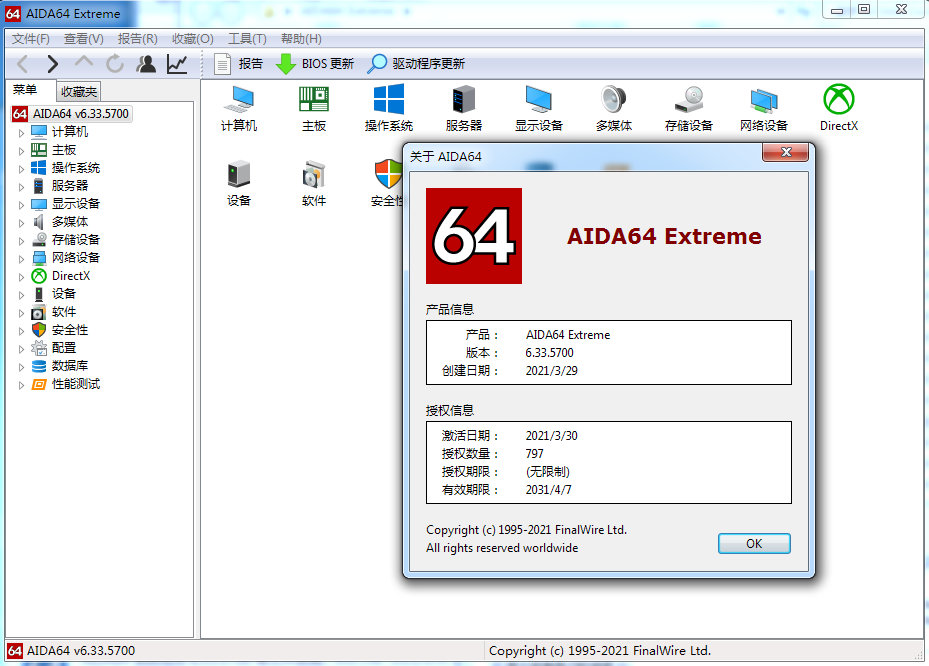Expand the 网络设备 tree node
929x666 pixels.
(21, 258)
